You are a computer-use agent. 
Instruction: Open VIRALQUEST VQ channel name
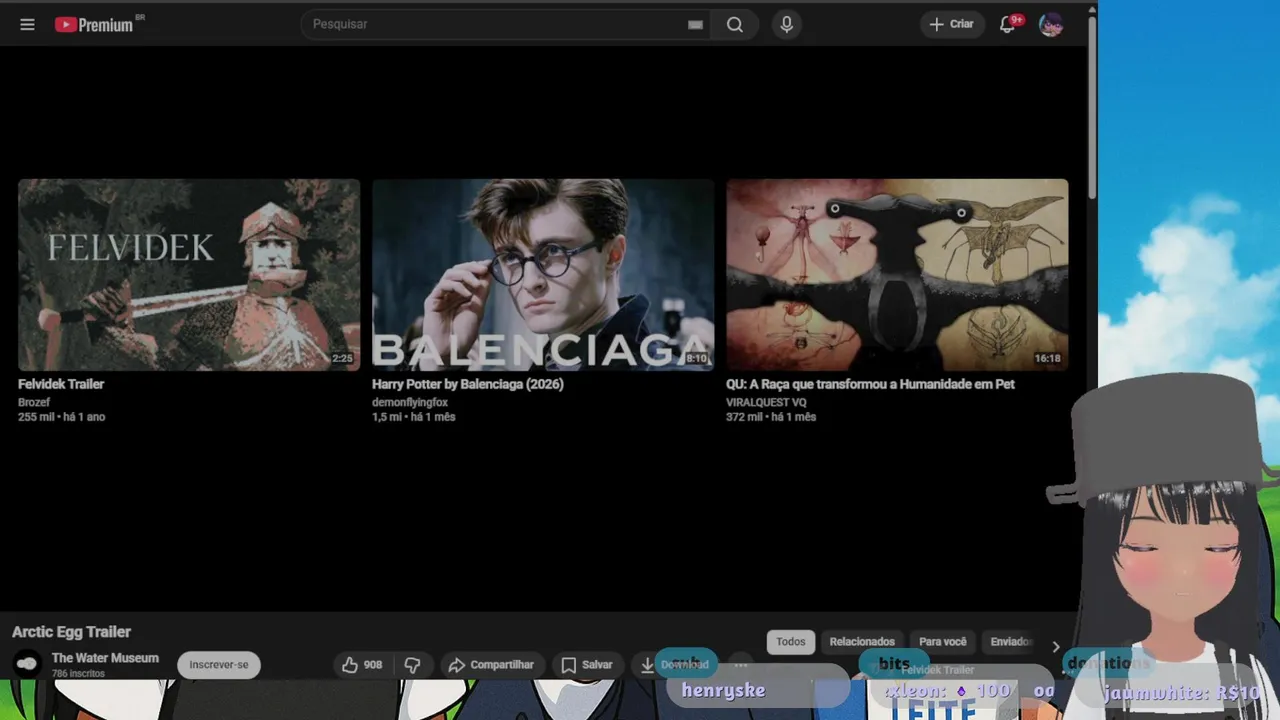click(766, 402)
